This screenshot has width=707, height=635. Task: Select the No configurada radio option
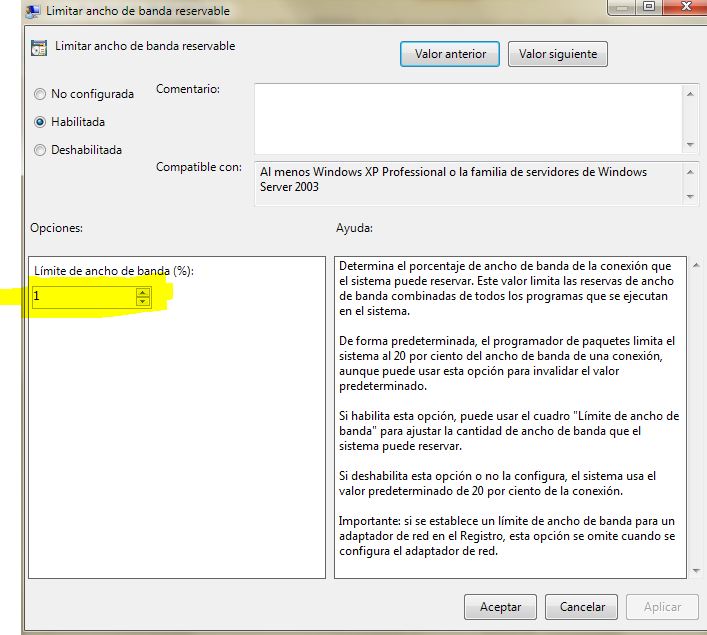tap(84, 94)
